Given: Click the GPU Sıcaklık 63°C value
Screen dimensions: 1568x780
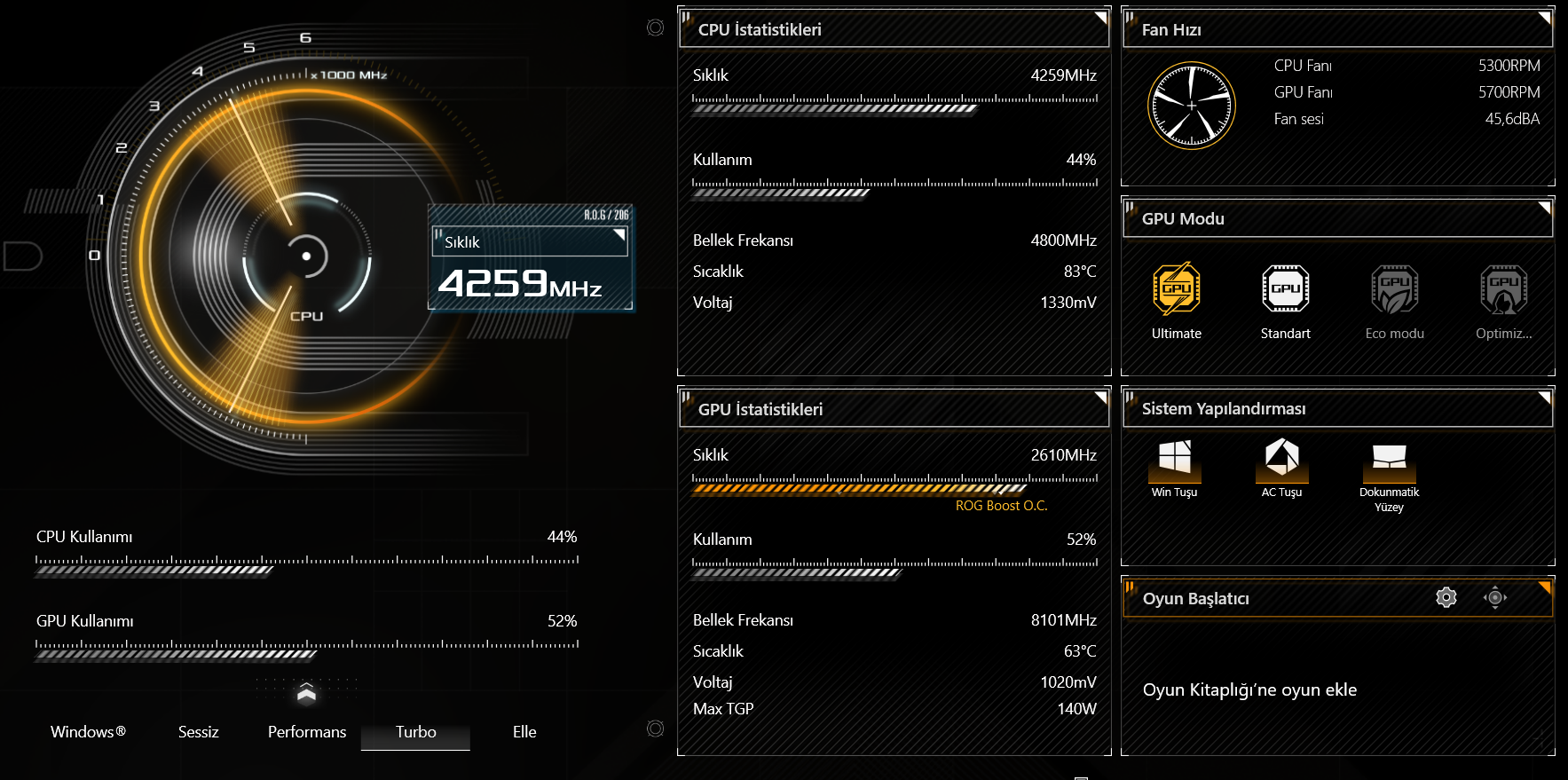Looking at the screenshot, I should (x=1080, y=651).
